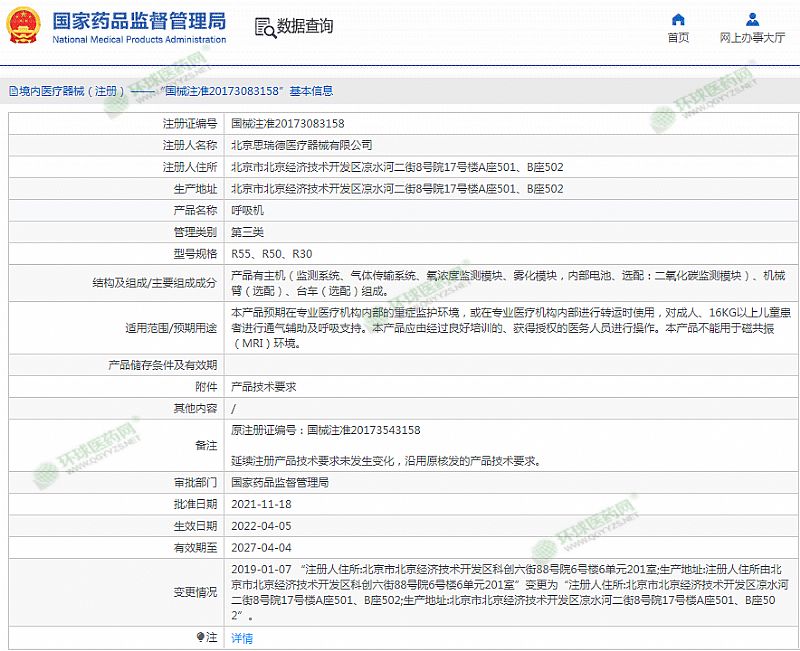Click the registrant name 北京思瑞德医疗器械有限公司
Image resolution: width=800 pixels, height=651 pixels.
(x=301, y=145)
